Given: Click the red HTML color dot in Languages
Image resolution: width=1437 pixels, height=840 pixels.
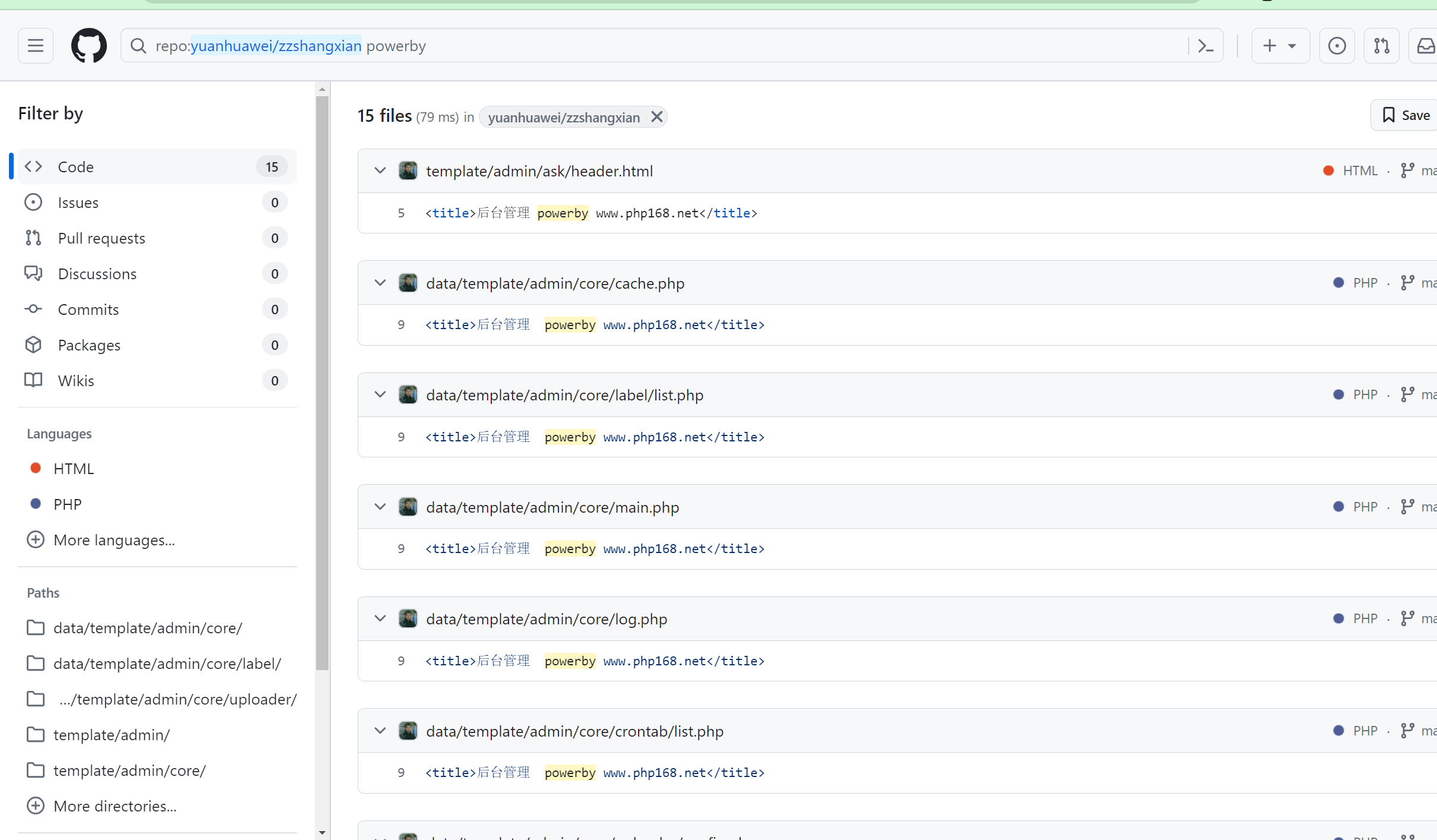Looking at the screenshot, I should point(36,468).
